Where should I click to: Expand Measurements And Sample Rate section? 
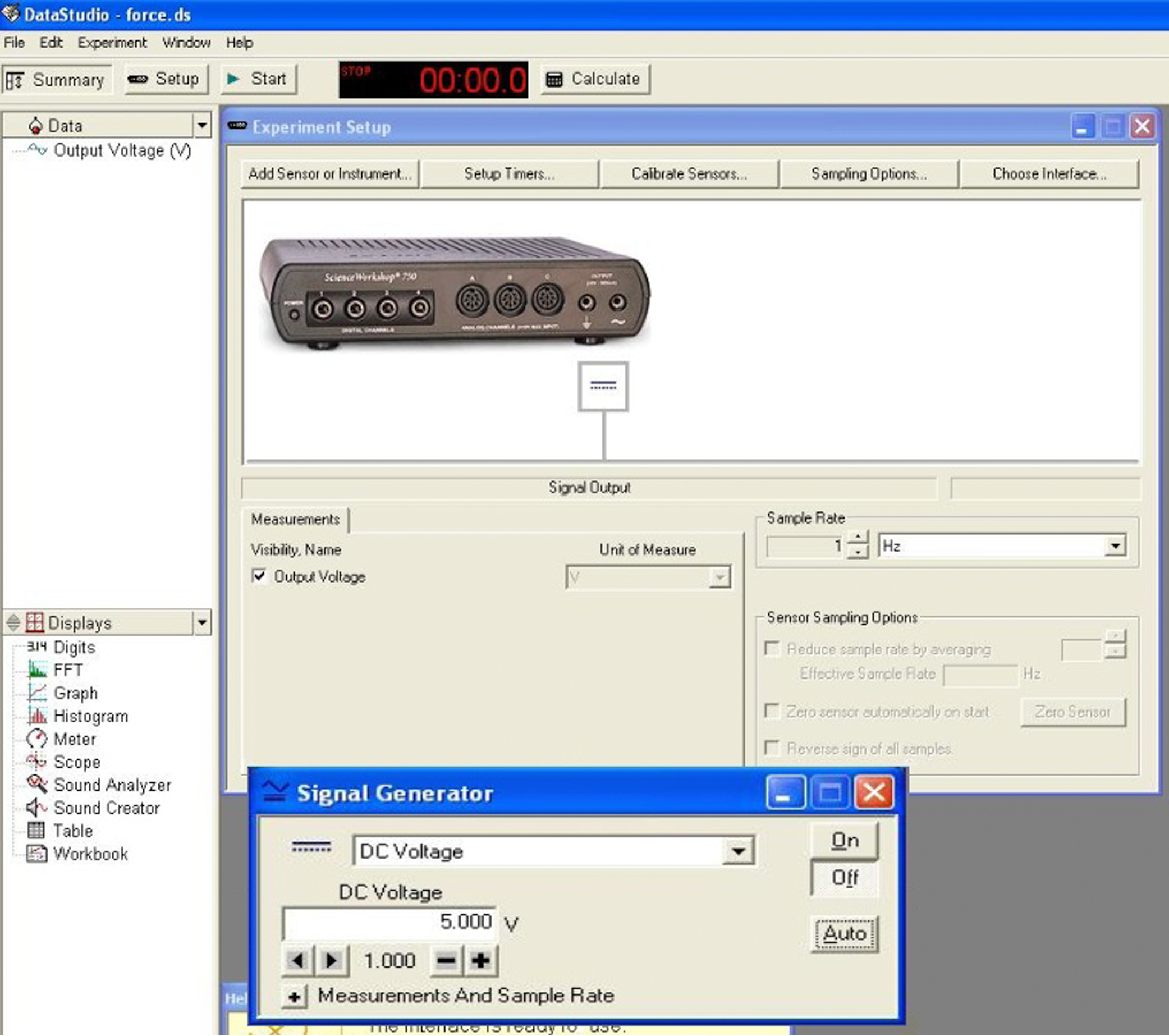pyautogui.click(x=294, y=997)
